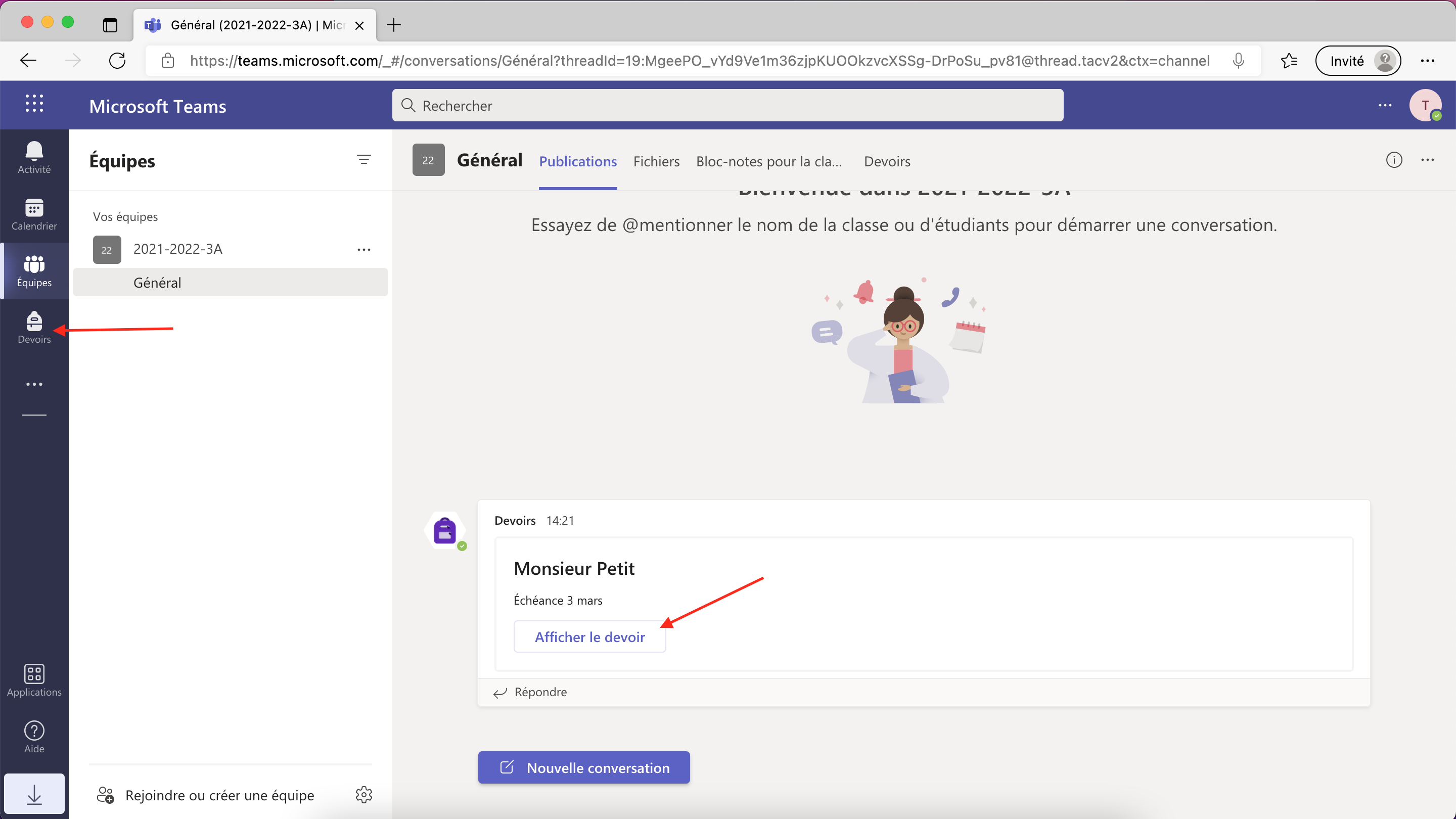Click the Monsieur Petit assignment title
The image size is (1456, 819).
[574, 568]
